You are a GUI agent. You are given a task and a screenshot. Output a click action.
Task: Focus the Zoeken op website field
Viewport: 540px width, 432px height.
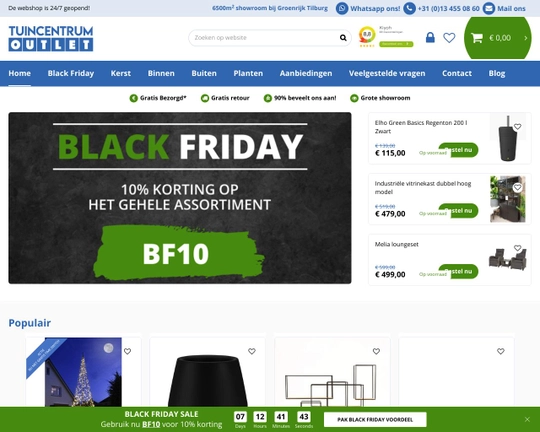(265, 38)
